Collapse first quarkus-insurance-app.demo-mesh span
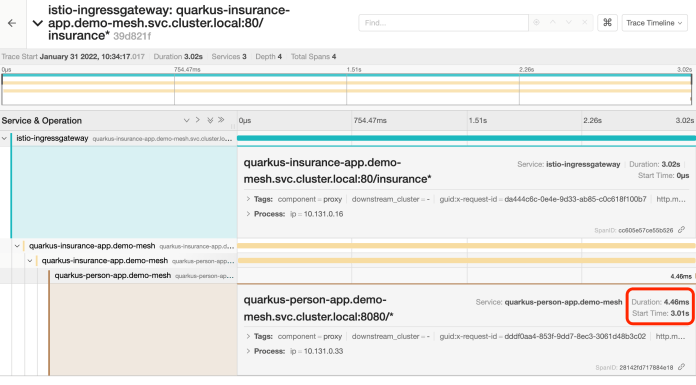Screen dimensions: 696x385 click(x=17, y=246)
